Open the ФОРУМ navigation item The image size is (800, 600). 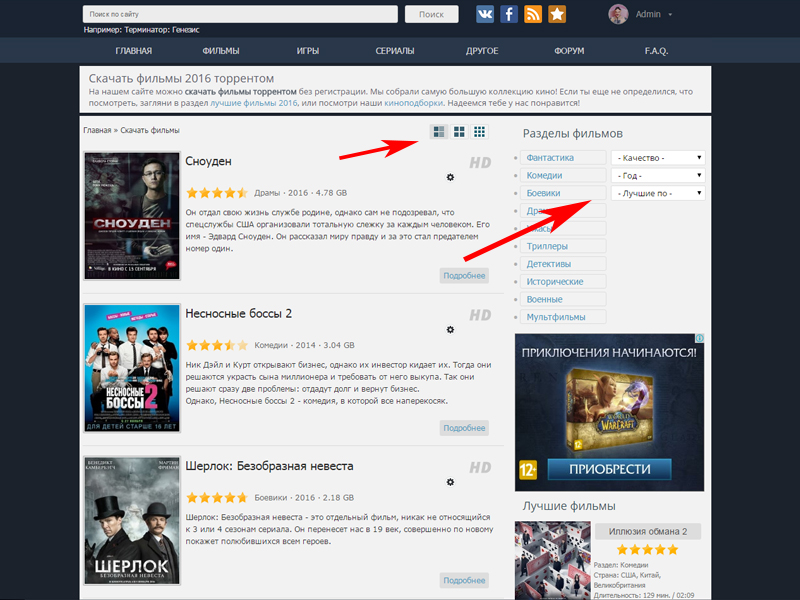[569, 51]
